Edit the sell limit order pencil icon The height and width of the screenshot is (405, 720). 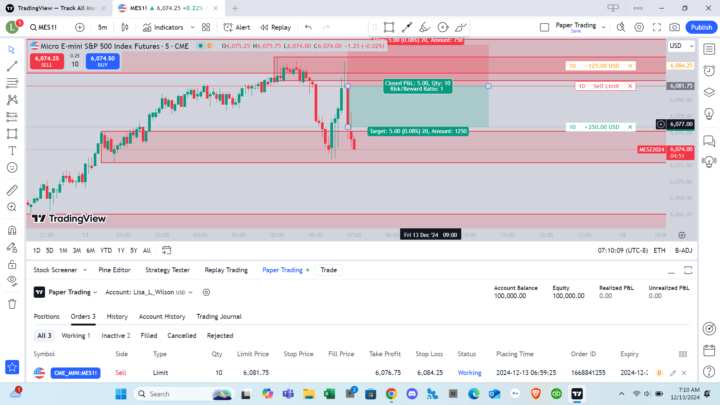(673, 373)
